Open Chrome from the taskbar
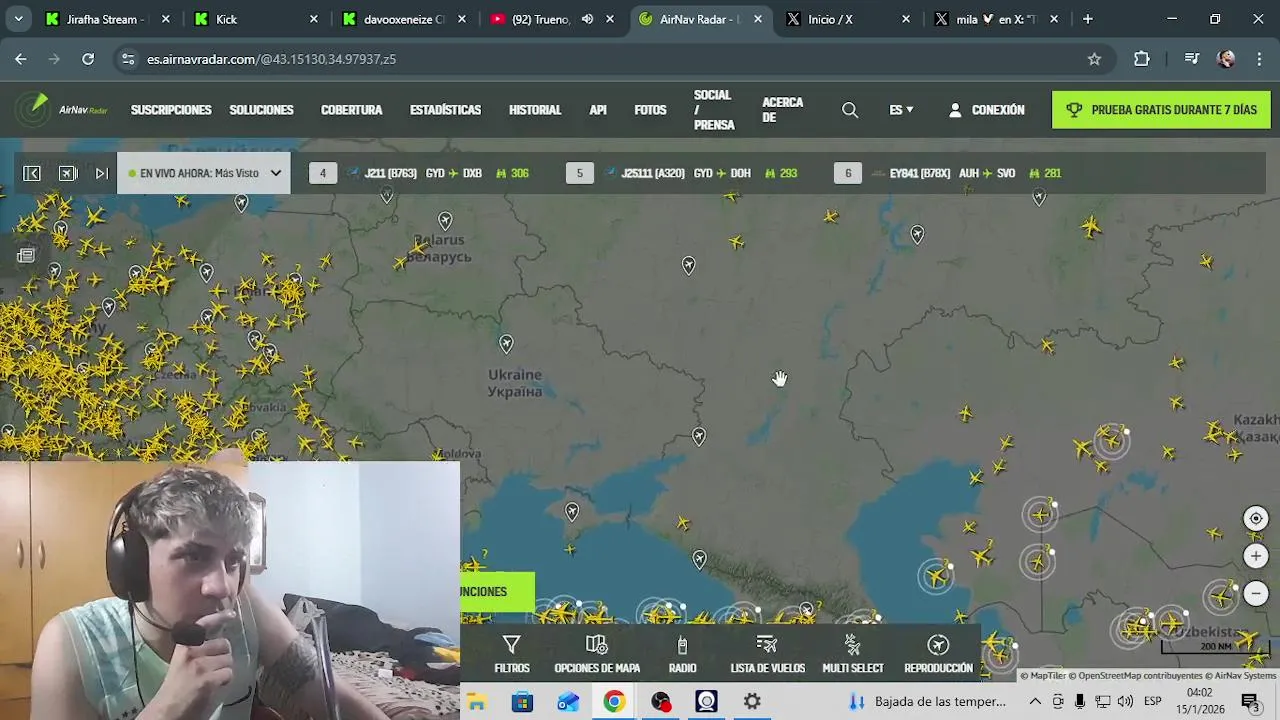The height and width of the screenshot is (720, 1280). pyautogui.click(x=614, y=702)
